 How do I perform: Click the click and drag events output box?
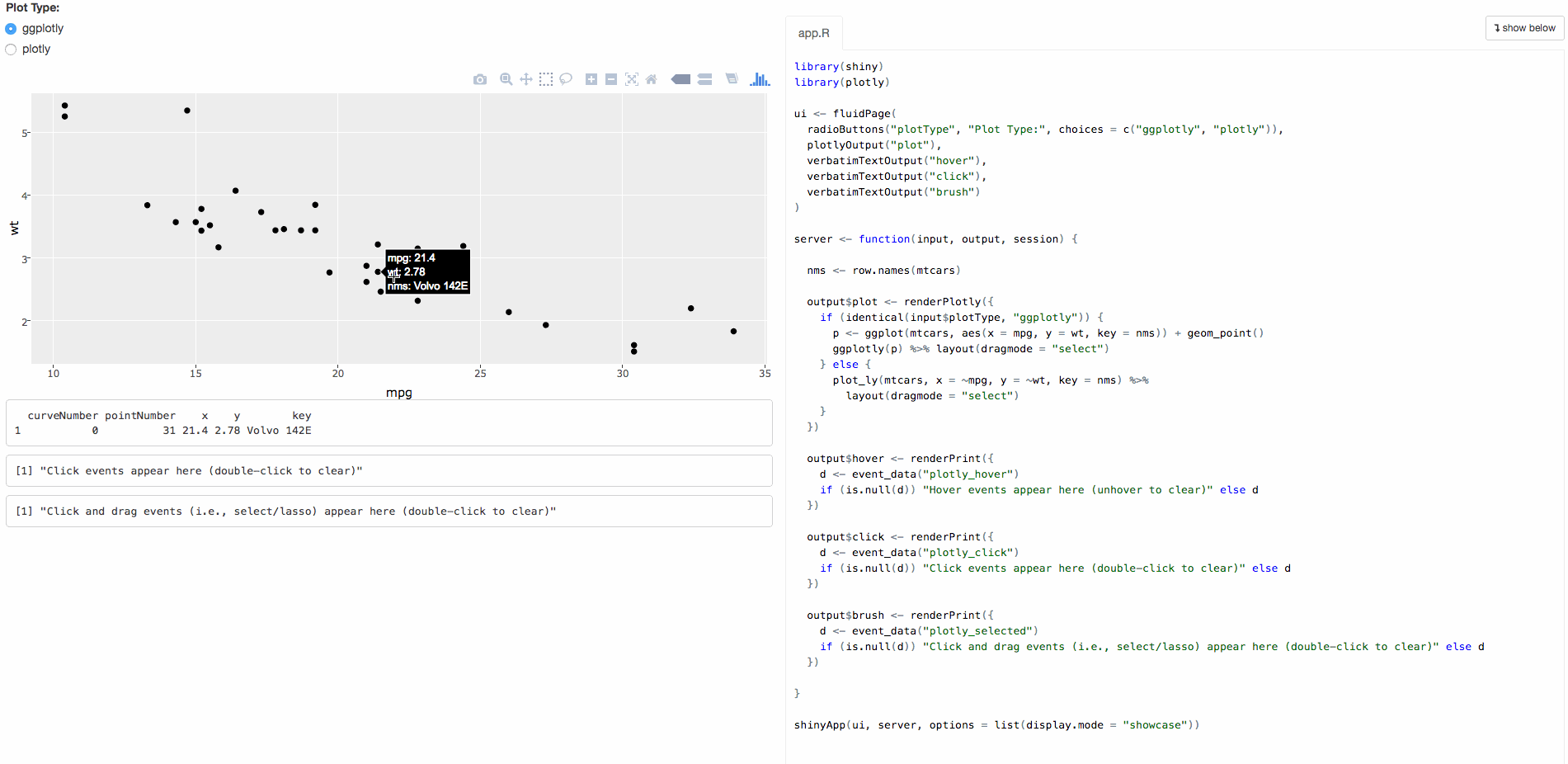point(389,512)
